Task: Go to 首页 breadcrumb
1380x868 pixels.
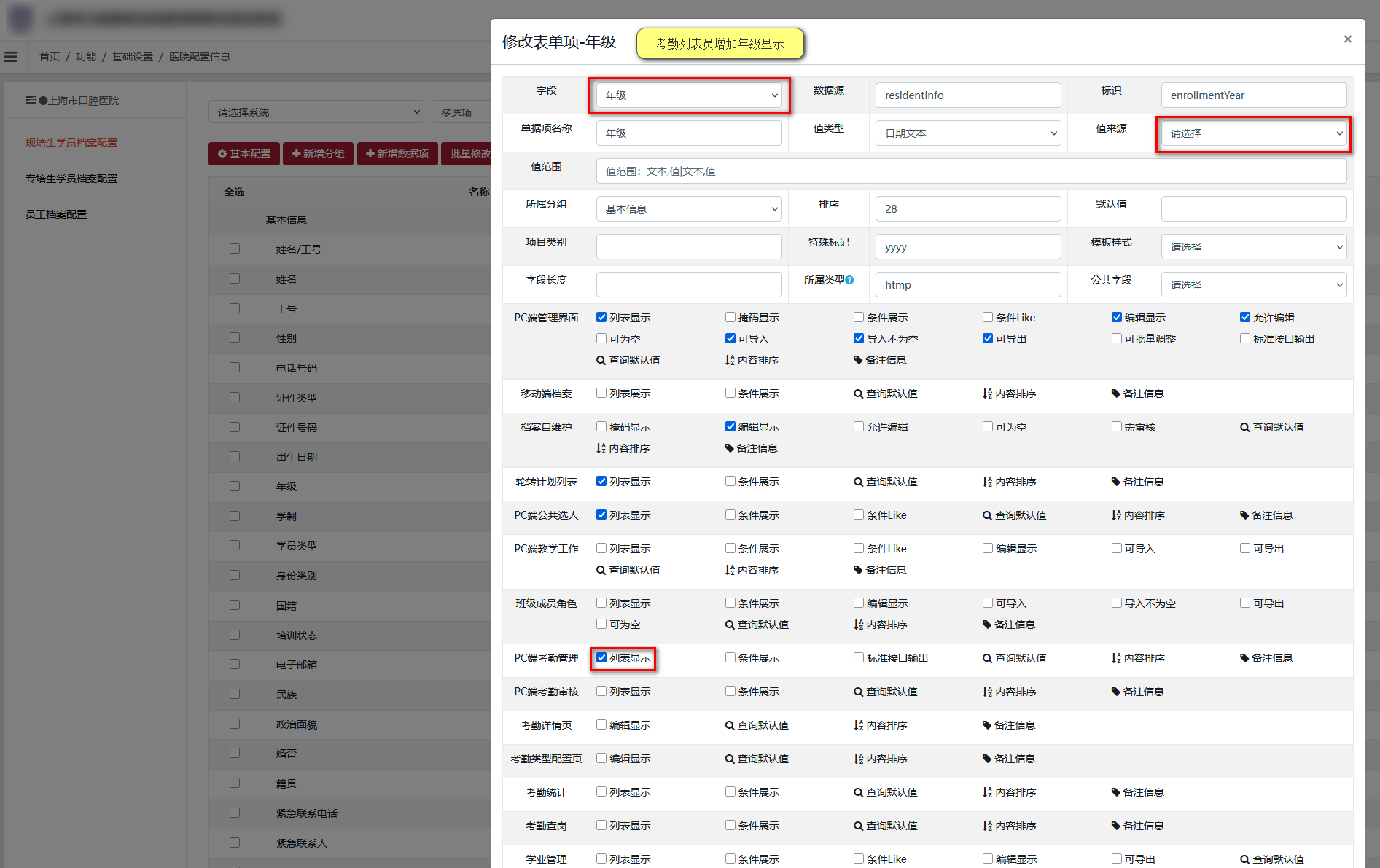Action: 50,57
